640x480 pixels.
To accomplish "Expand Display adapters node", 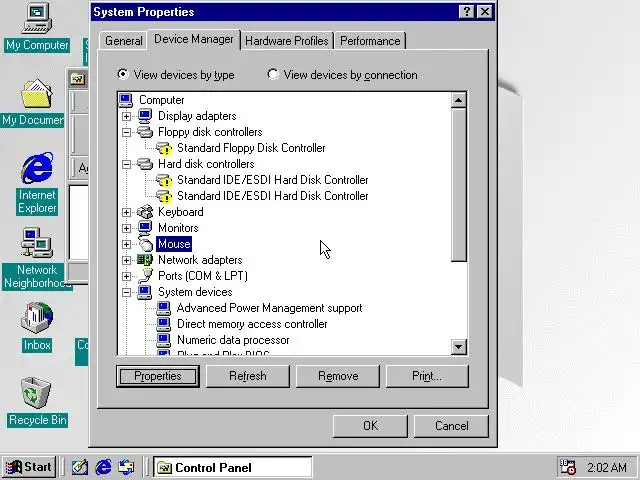I will pos(126,116).
